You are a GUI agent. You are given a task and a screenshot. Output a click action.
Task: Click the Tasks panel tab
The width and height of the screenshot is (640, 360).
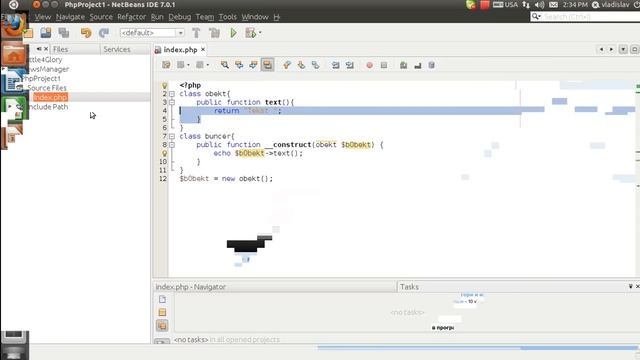click(x=409, y=287)
